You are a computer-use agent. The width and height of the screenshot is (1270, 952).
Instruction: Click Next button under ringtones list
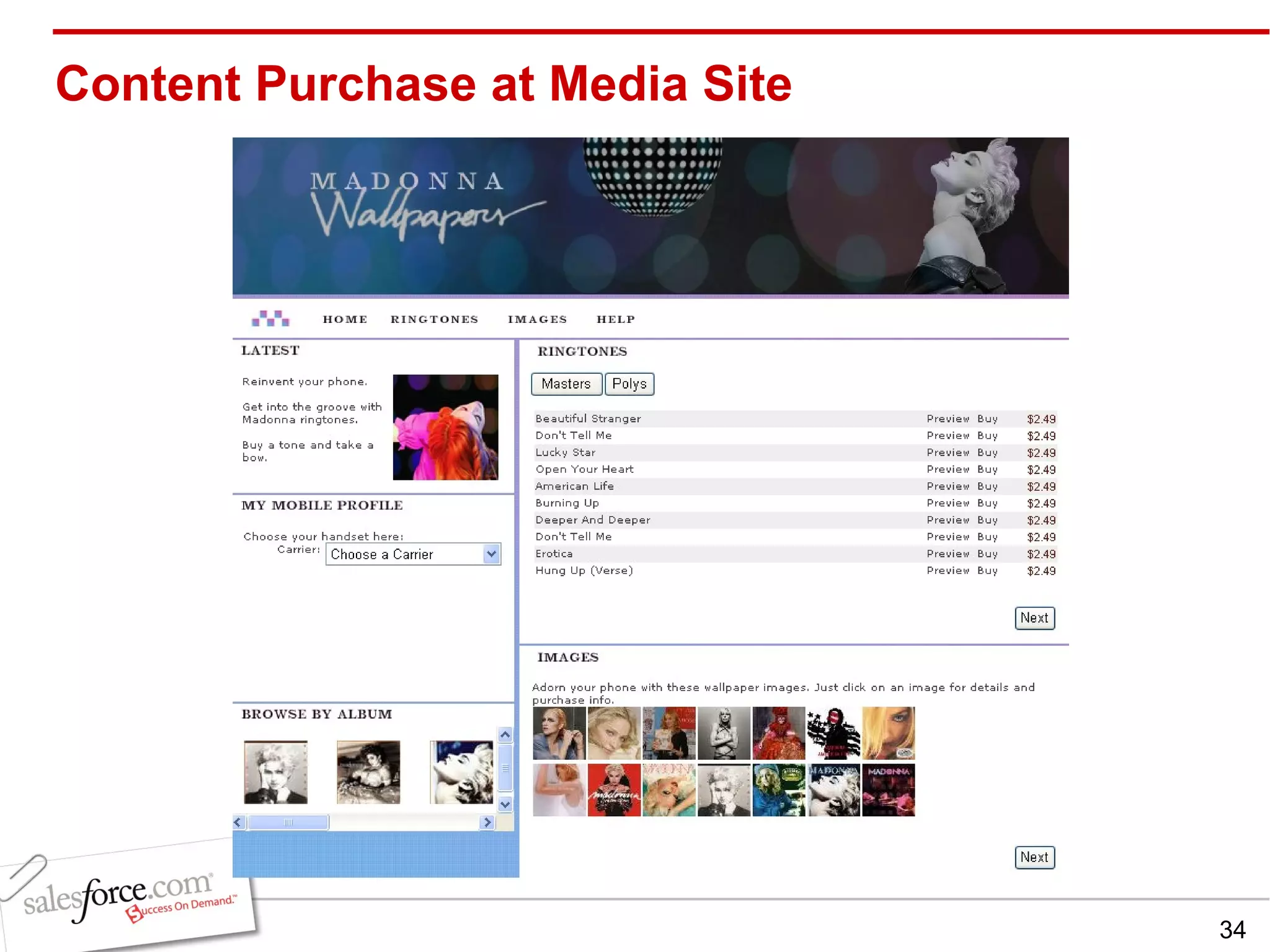click(x=1034, y=618)
